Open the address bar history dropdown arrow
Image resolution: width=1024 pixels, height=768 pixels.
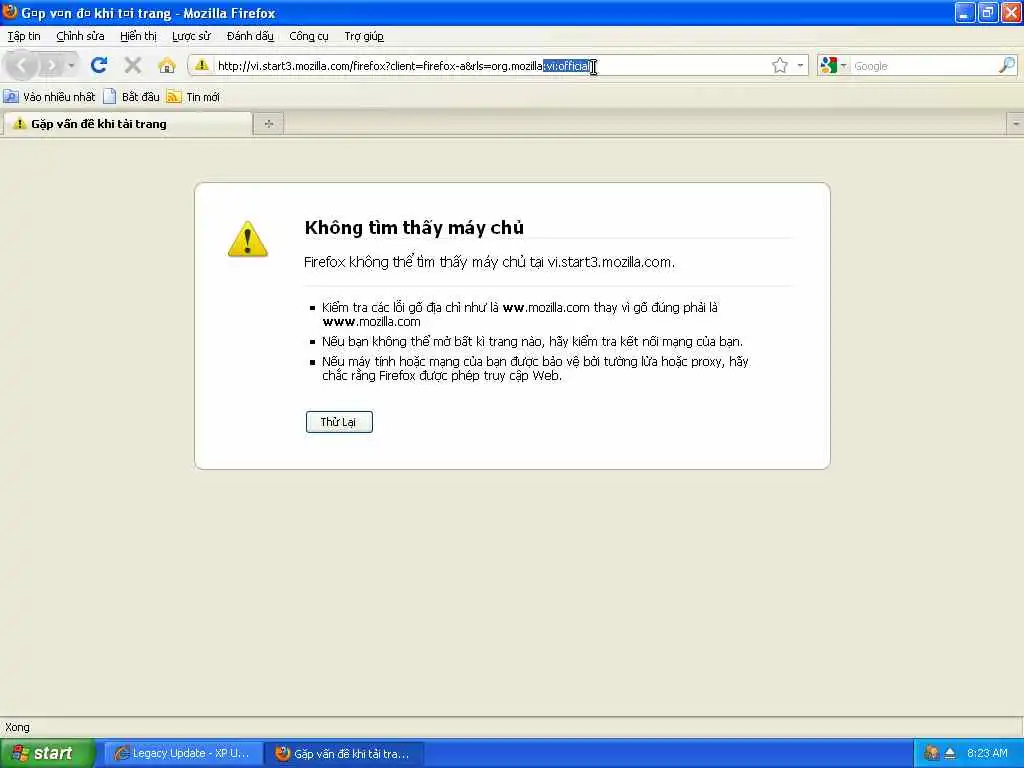pyautogui.click(x=800, y=65)
